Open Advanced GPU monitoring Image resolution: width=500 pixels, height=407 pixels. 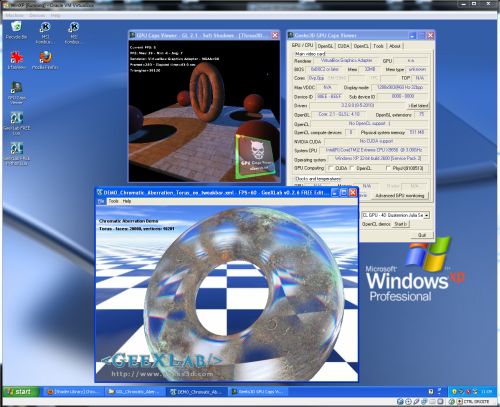(x=400, y=196)
